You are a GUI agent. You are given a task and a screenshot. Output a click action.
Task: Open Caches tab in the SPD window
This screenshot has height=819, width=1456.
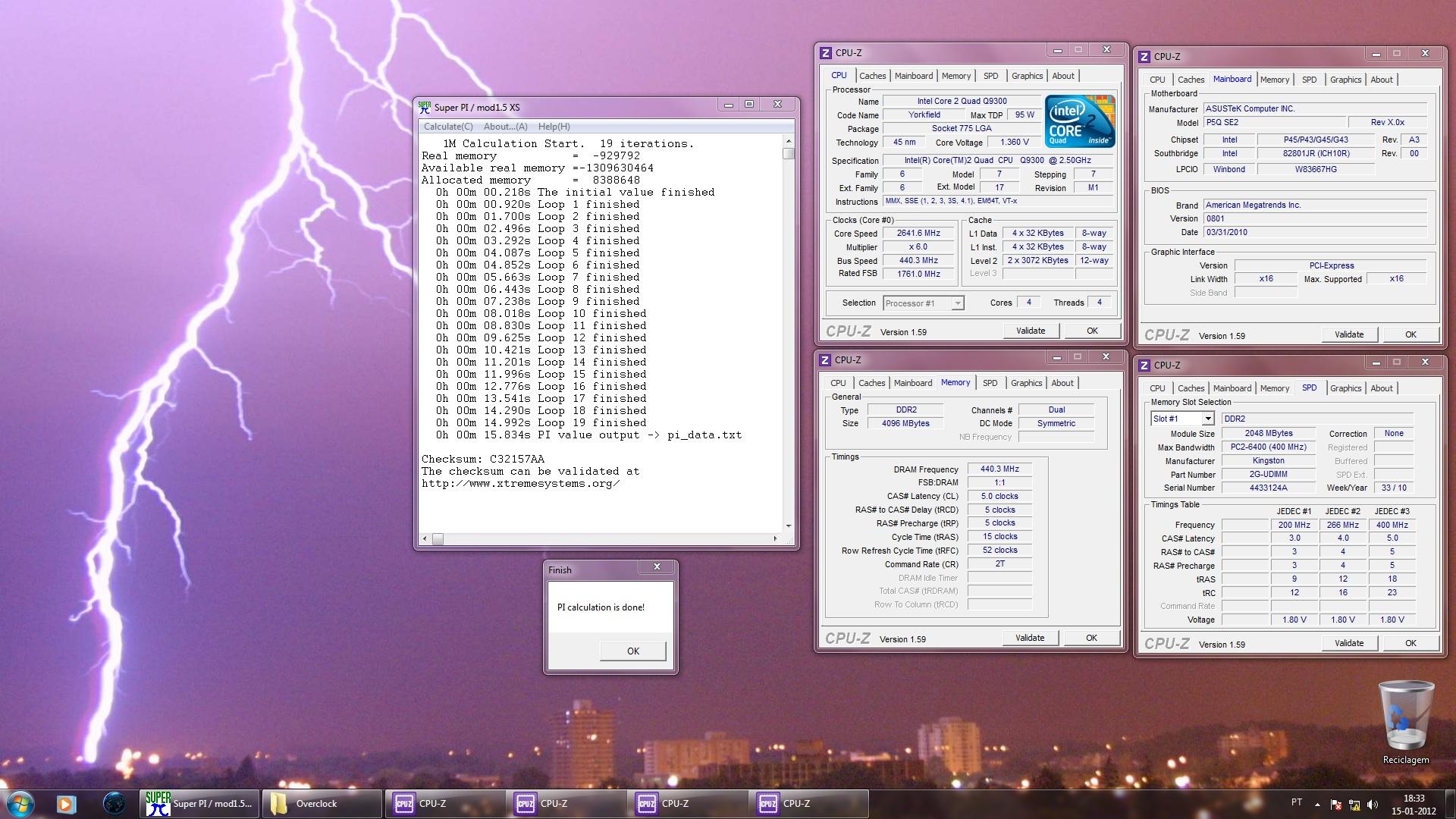(x=1191, y=388)
